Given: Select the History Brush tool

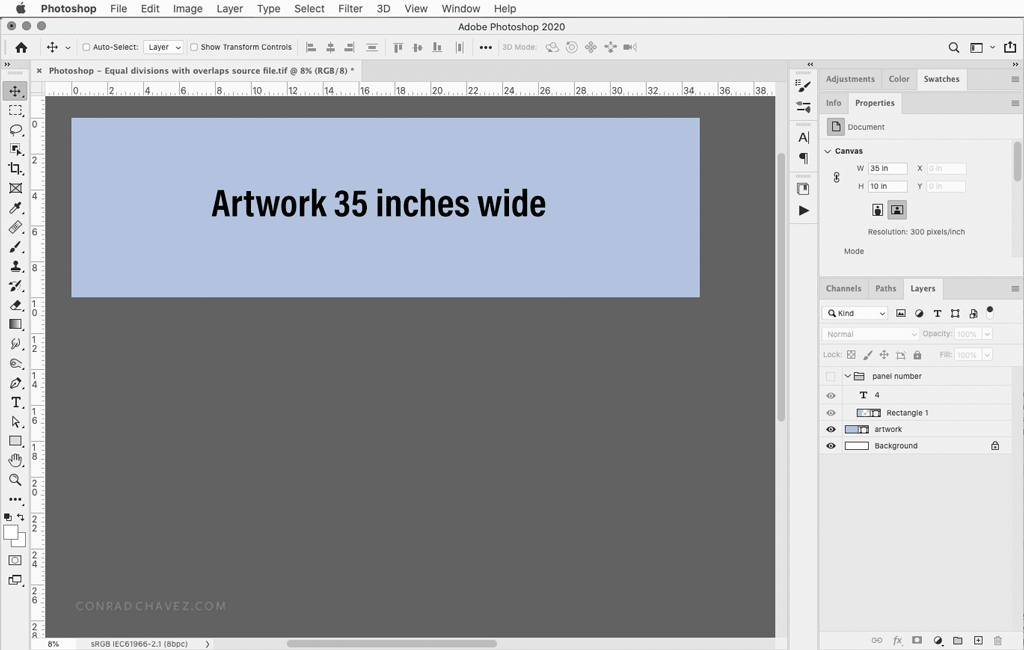Looking at the screenshot, I should coord(16,285).
